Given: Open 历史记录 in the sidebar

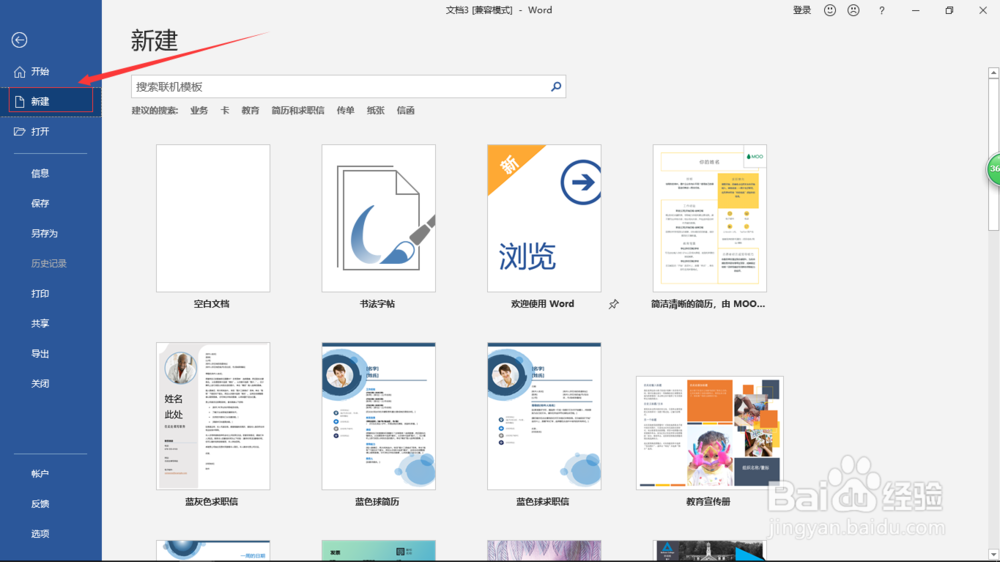Looking at the screenshot, I should point(49,263).
